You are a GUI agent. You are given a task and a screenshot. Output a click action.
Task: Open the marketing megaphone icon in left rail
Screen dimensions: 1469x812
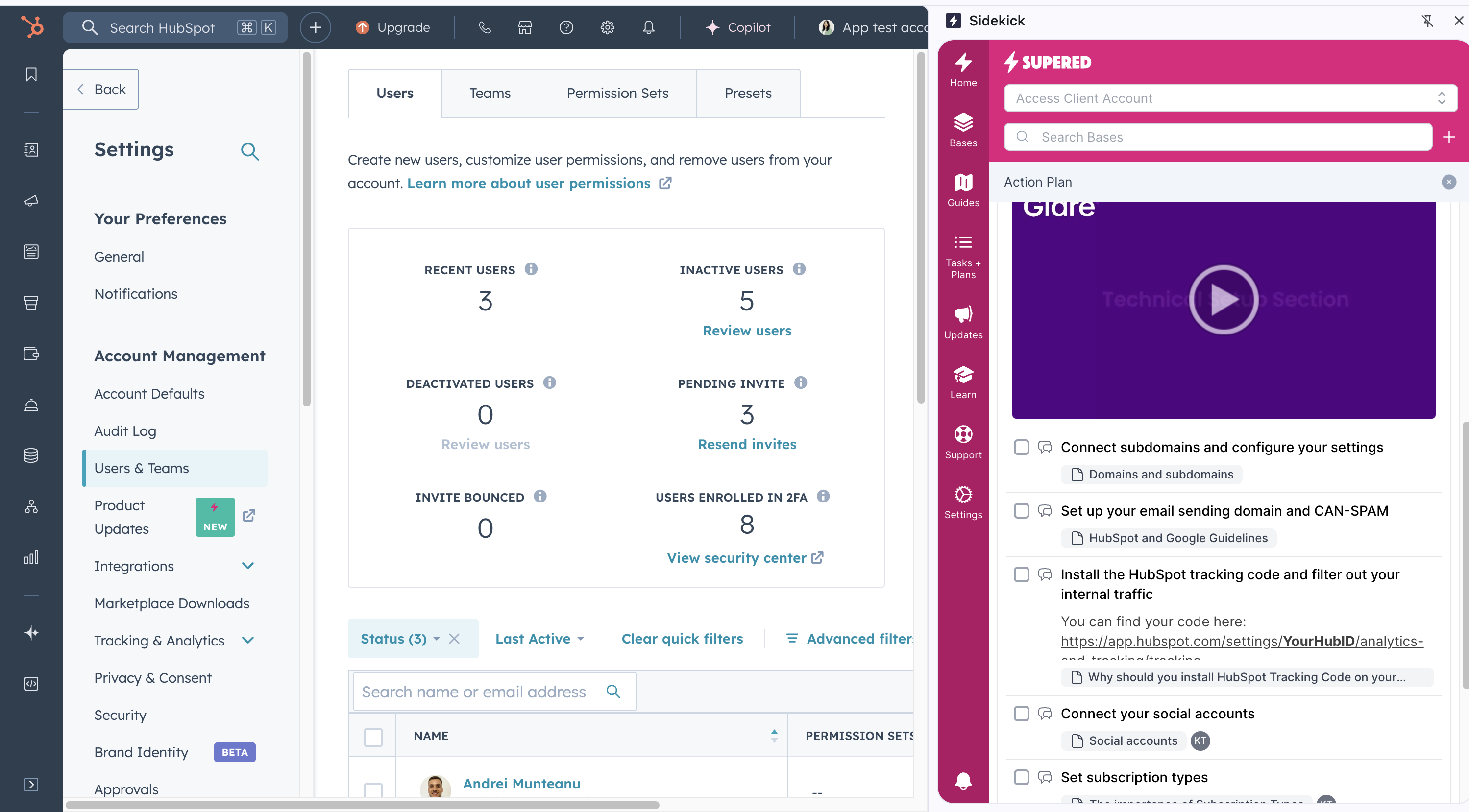[x=31, y=201]
